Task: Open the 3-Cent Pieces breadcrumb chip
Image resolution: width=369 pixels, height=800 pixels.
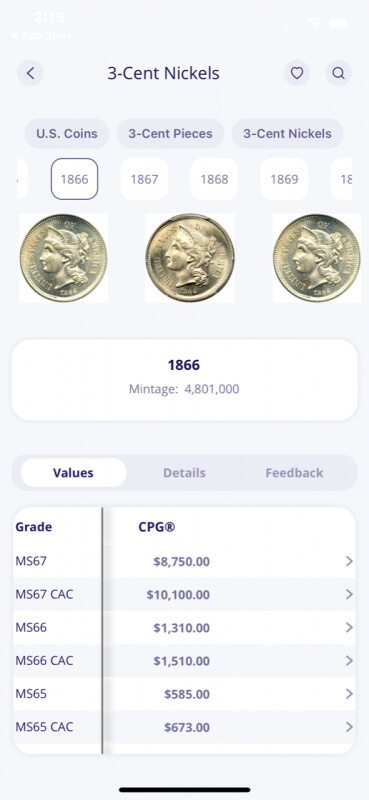Action: [170, 134]
